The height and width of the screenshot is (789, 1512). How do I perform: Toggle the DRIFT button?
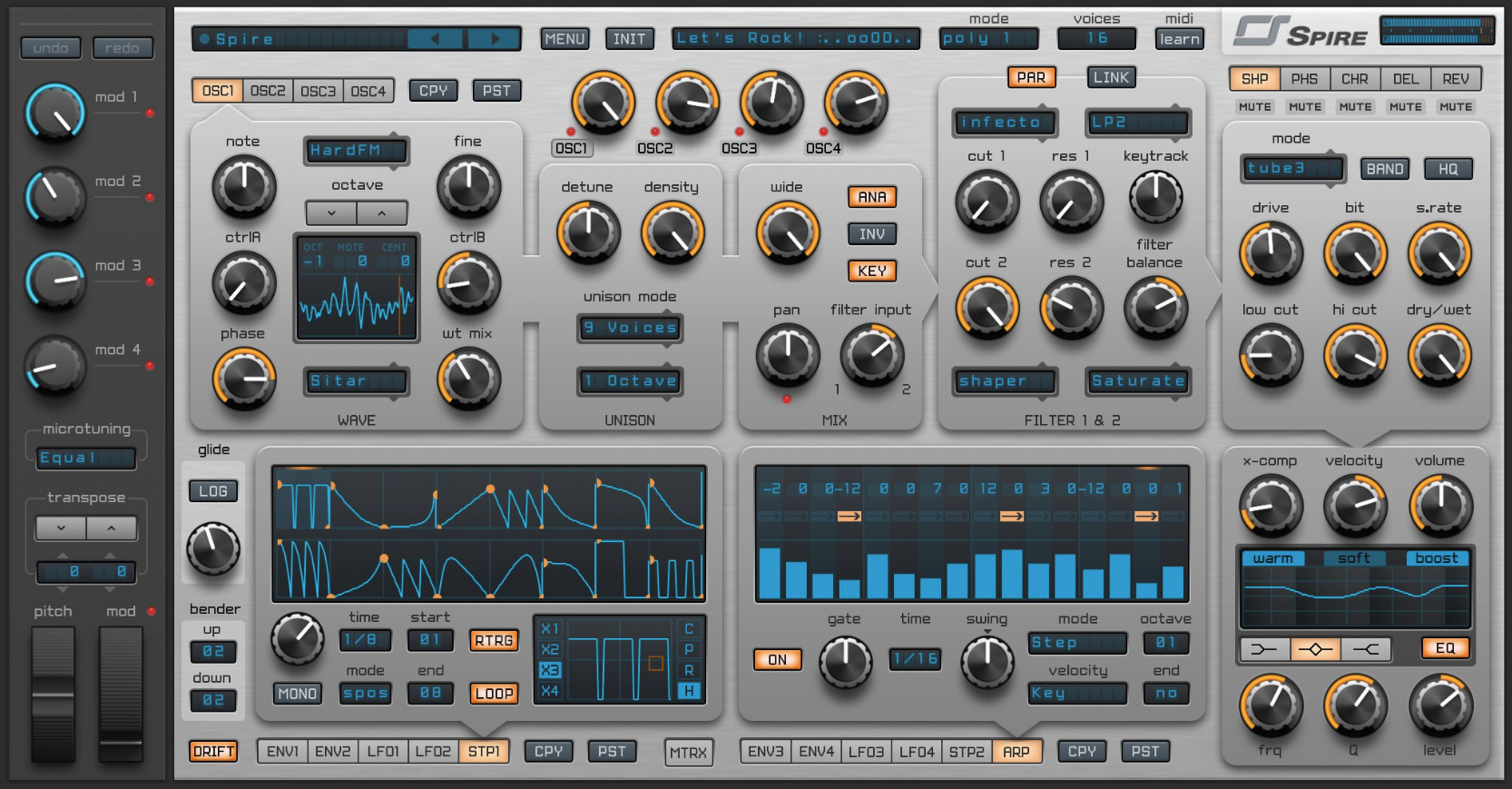(214, 752)
